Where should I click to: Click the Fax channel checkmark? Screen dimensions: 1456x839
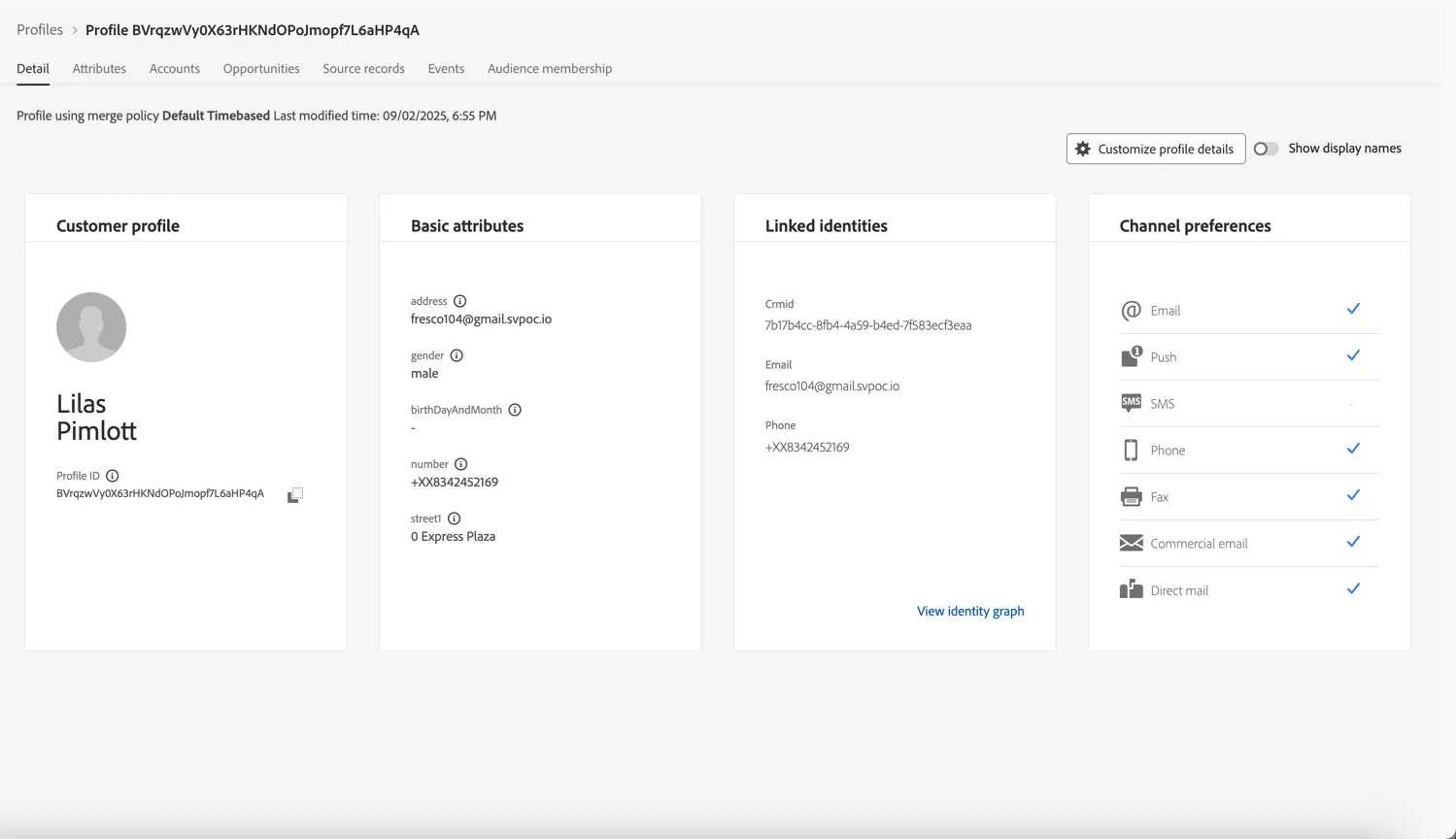tap(1353, 495)
